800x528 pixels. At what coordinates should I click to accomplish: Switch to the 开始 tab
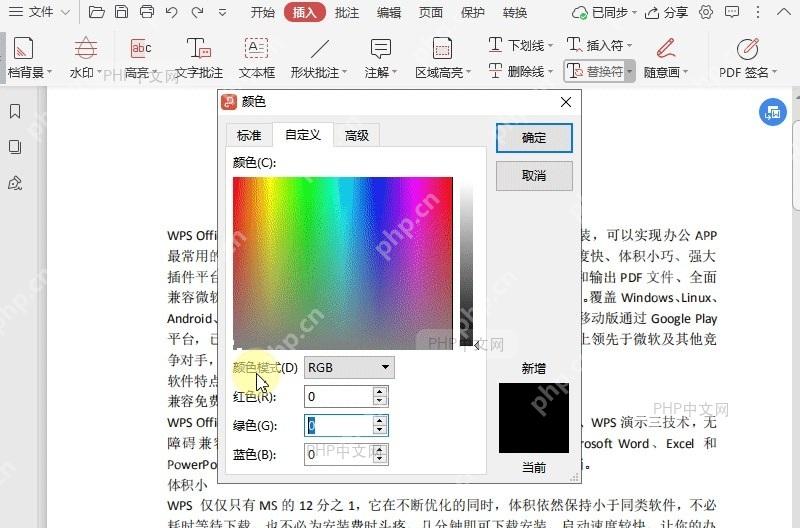263,12
